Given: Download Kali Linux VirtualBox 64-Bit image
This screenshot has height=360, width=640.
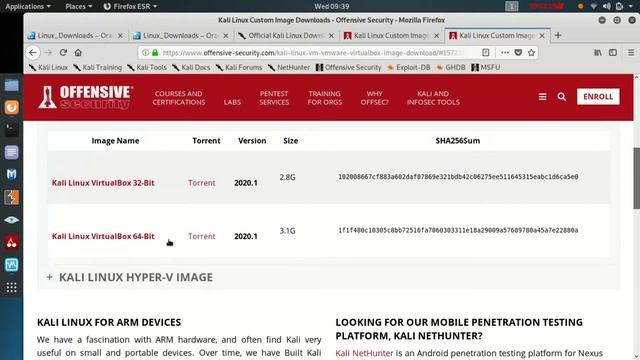Looking at the screenshot, I should [103, 236].
